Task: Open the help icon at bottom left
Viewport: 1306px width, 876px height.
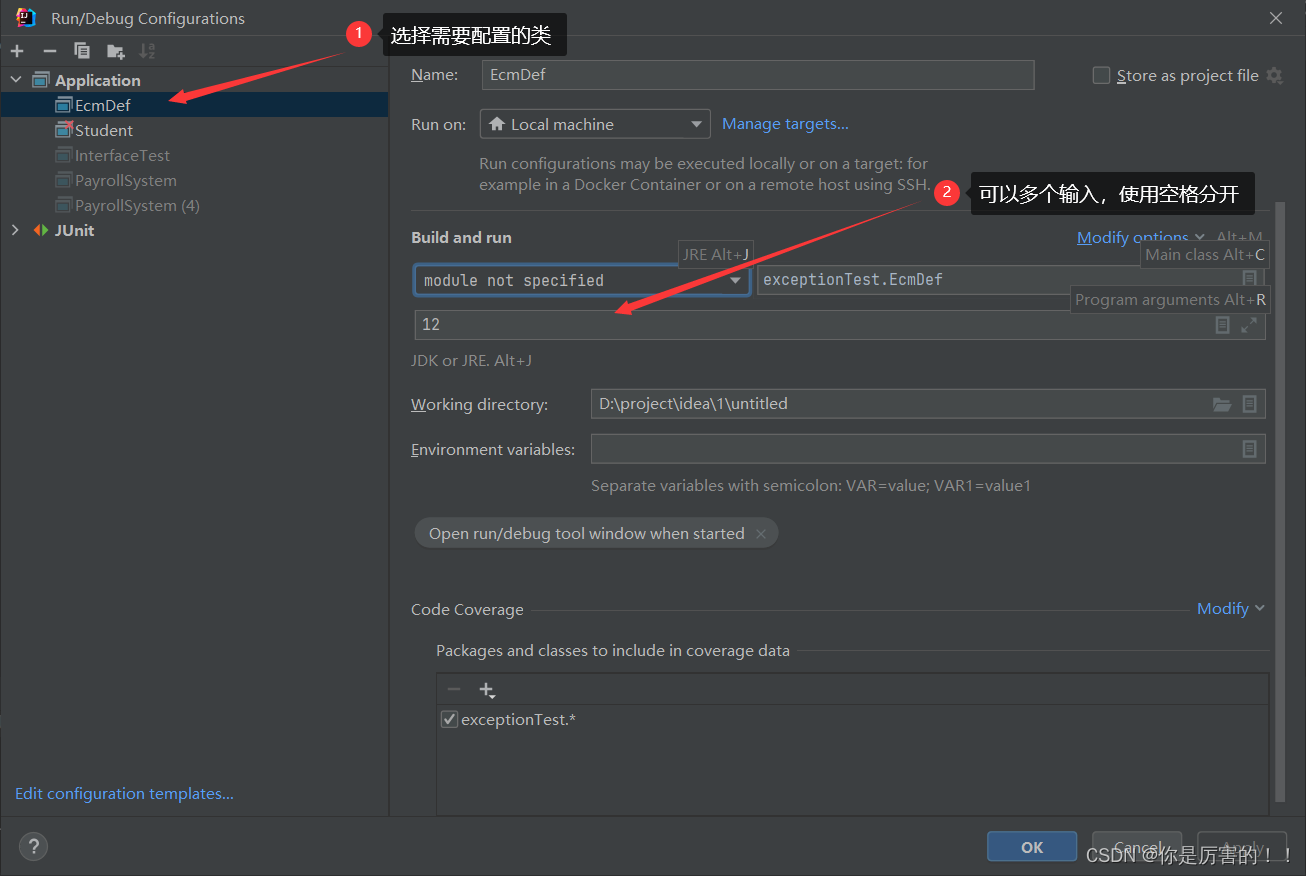Action: tap(33, 846)
